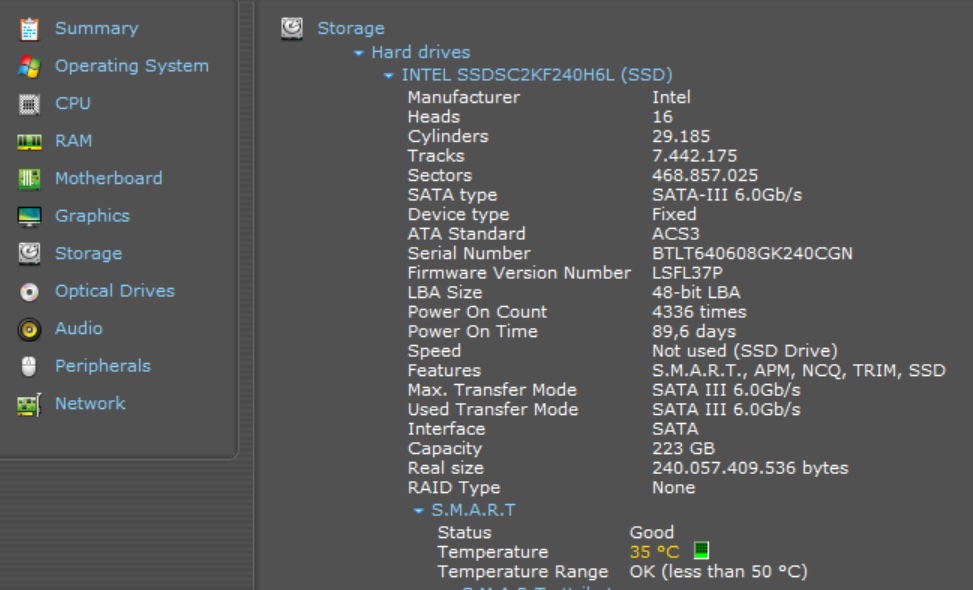Collapse the INTEL SSDSC2KF240H6L drive node
The height and width of the screenshot is (590, 973).
point(389,75)
